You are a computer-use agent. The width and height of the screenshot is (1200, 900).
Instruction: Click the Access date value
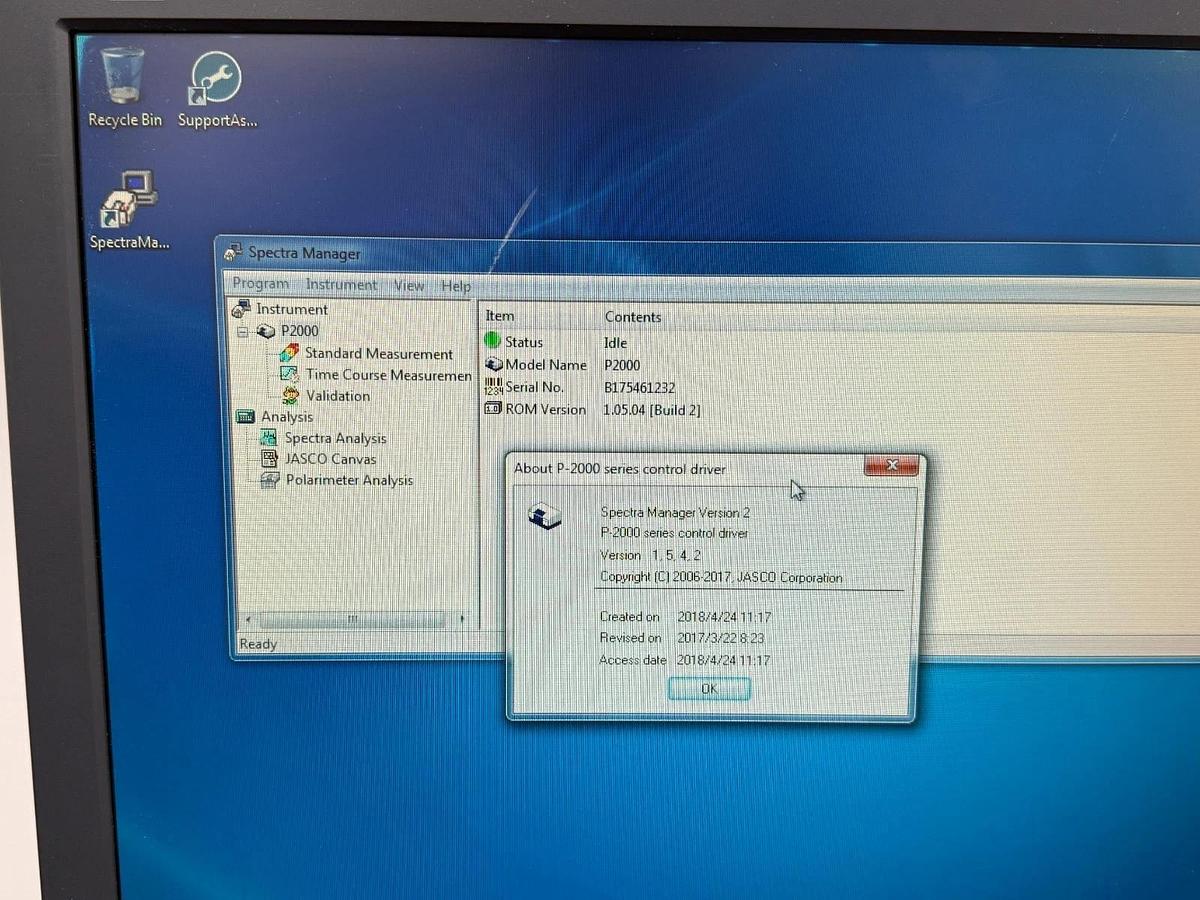724,660
